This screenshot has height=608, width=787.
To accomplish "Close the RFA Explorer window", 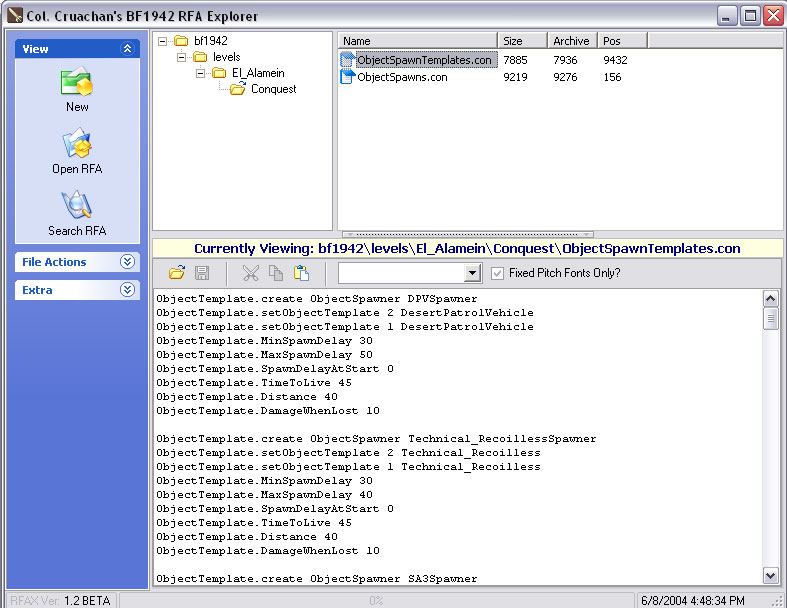I will (x=773, y=16).
